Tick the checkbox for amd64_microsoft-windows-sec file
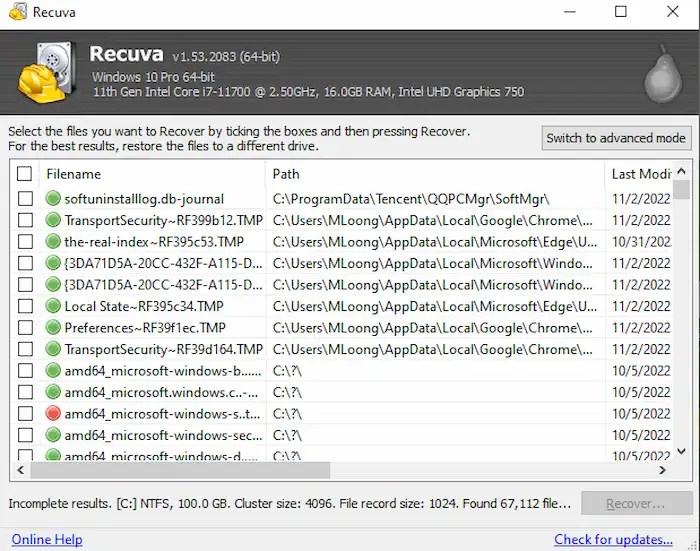 (x=25, y=435)
